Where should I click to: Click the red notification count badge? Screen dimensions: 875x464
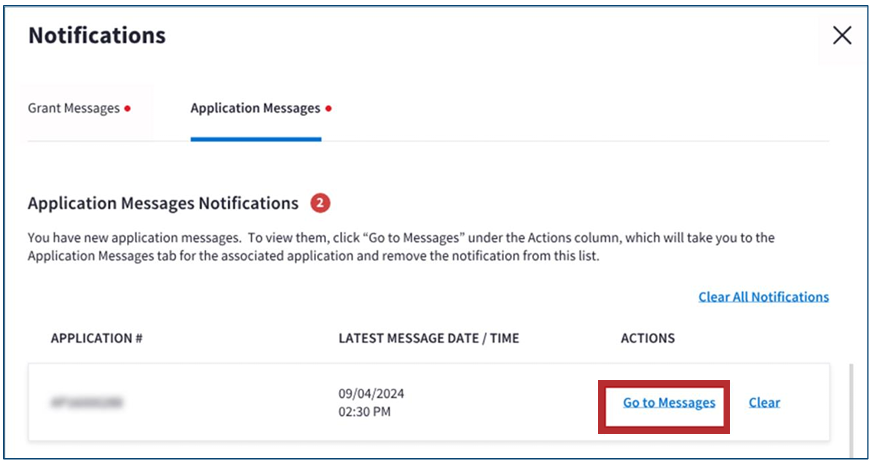tap(320, 203)
